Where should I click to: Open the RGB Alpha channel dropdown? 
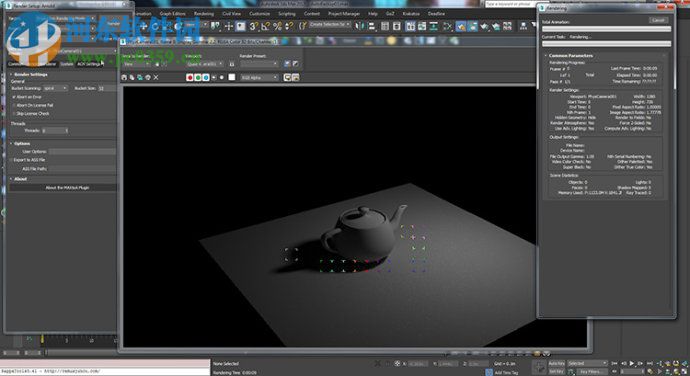[259, 77]
